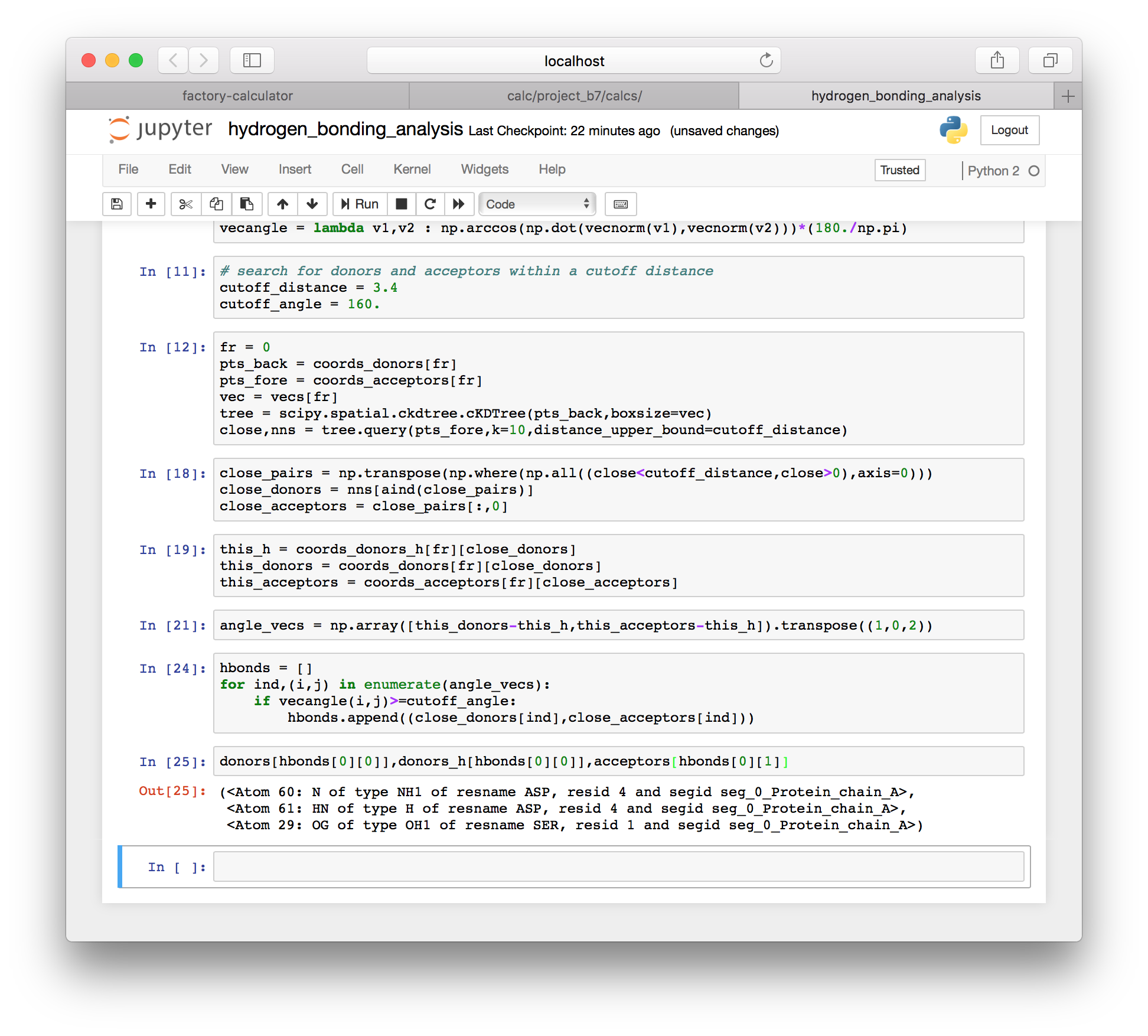The width and height of the screenshot is (1148, 1036).
Task: Interrupt the kernel with stop icon
Action: point(402,204)
